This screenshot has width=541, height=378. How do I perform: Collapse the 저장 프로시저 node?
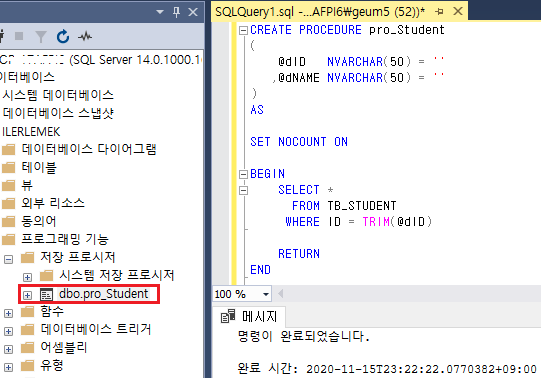click(8, 259)
